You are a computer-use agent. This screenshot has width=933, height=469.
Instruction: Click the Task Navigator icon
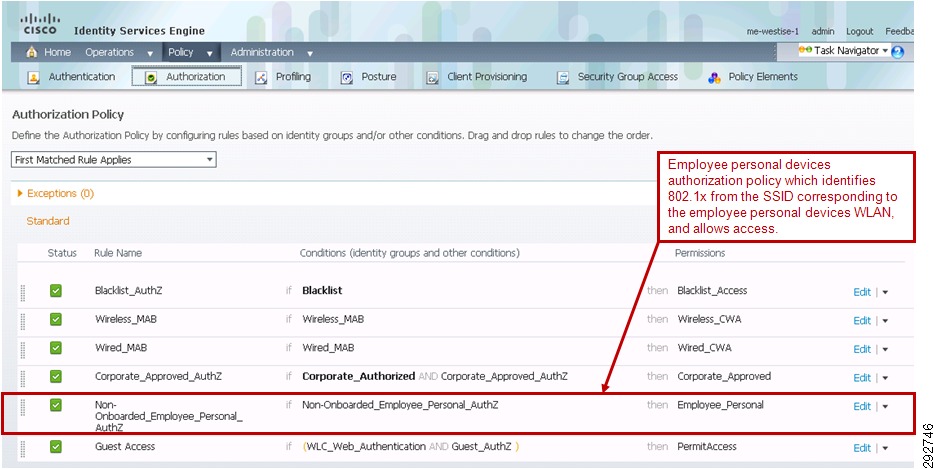point(805,51)
